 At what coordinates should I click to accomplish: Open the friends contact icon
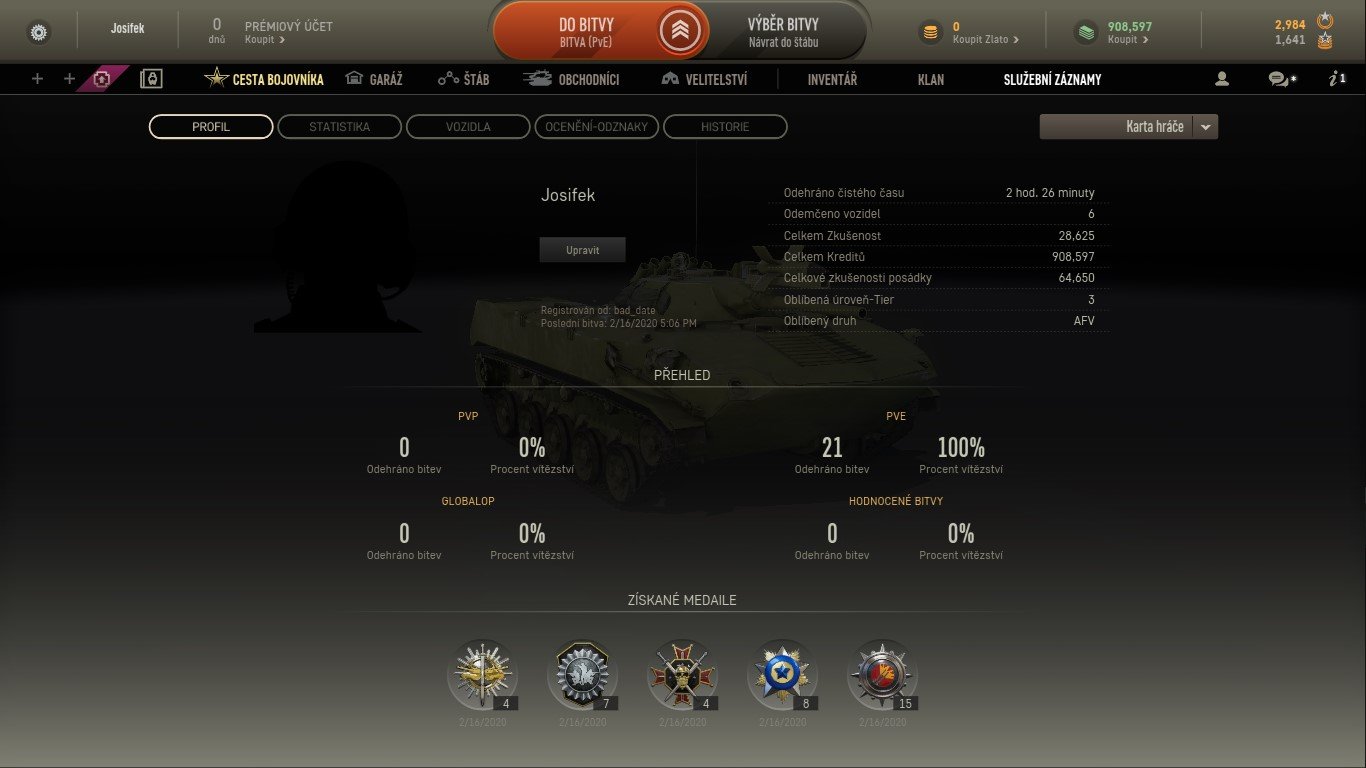tap(1221, 79)
